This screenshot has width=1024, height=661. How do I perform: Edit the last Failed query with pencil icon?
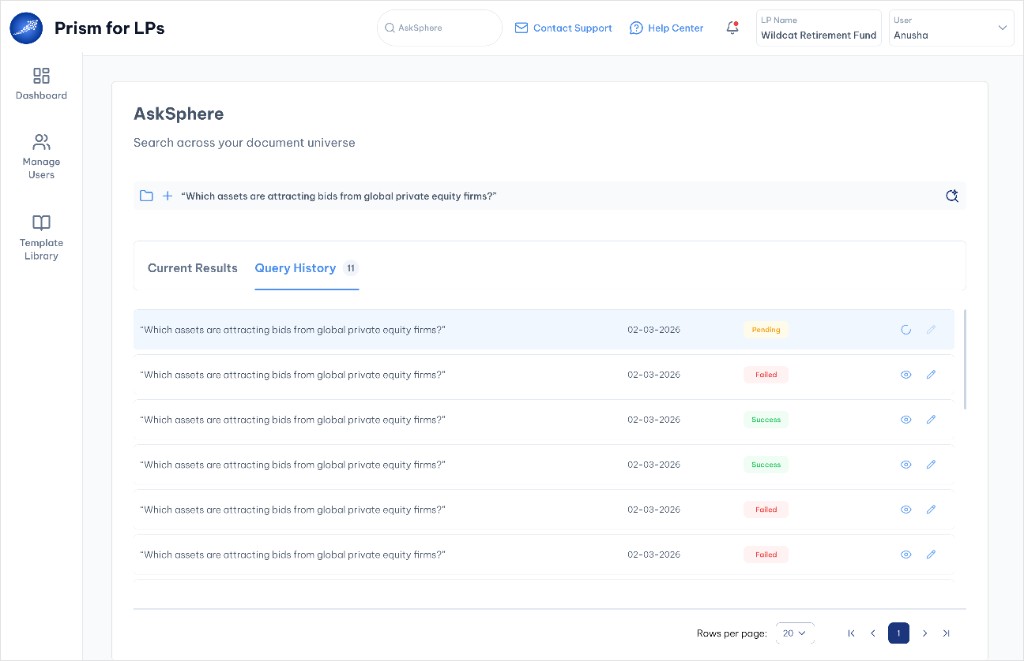tap(931, 555)
